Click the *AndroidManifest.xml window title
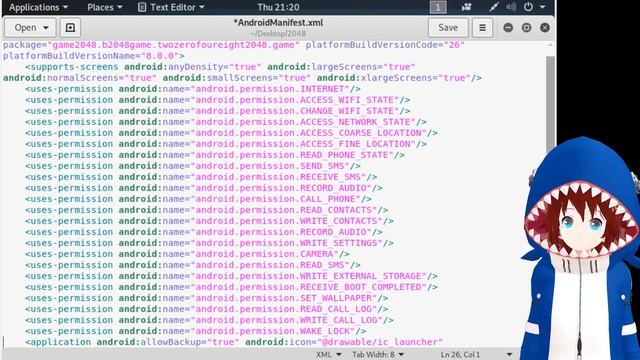This screenshot has width=640, height=360. 278,22
